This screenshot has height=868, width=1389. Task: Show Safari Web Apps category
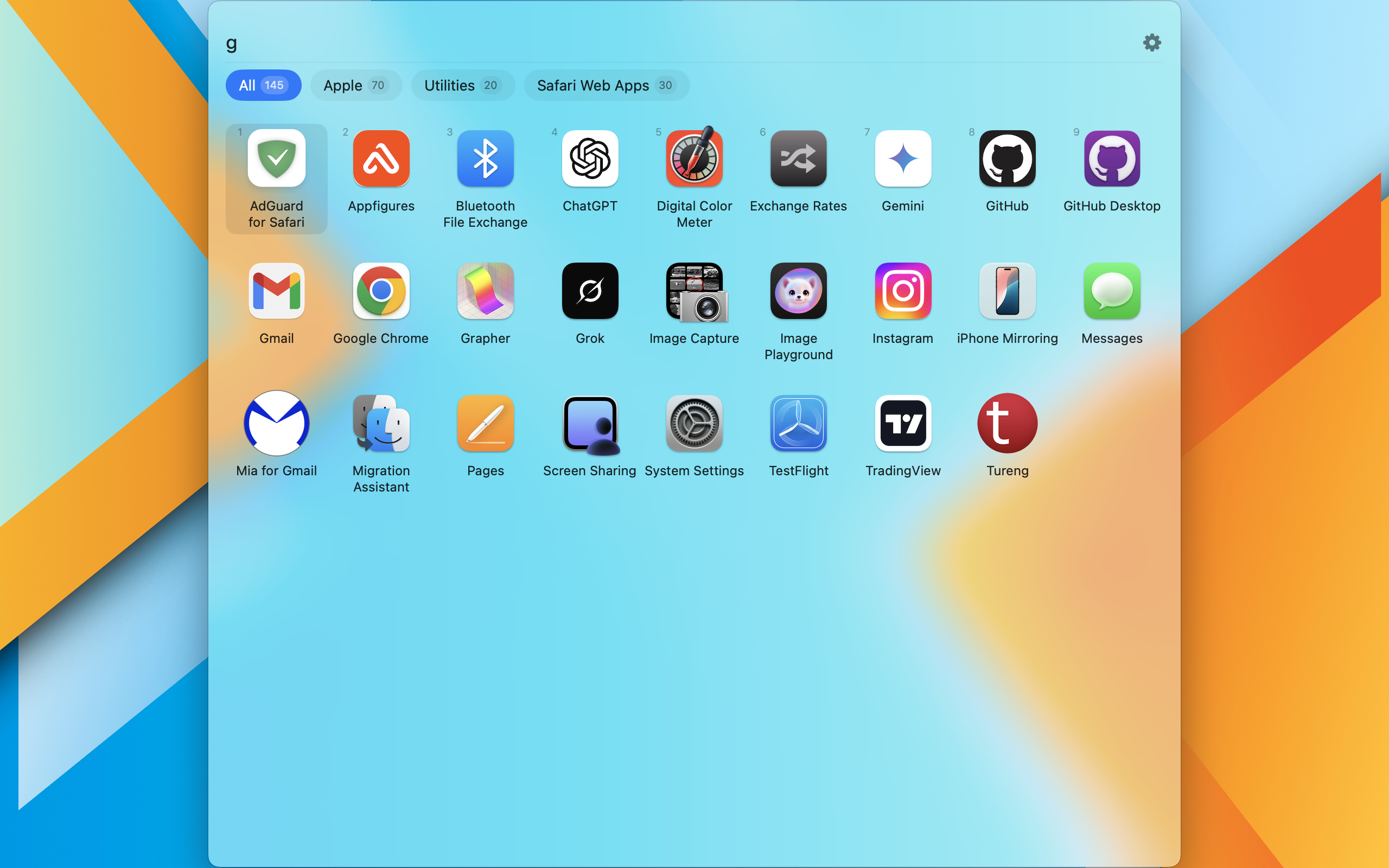(x=606, y=86)
